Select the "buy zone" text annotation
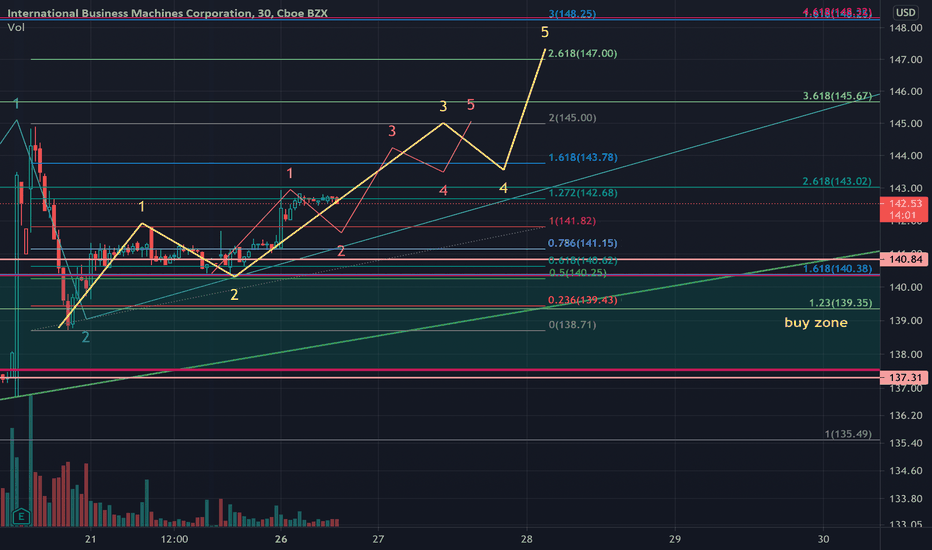 point(816,322)
